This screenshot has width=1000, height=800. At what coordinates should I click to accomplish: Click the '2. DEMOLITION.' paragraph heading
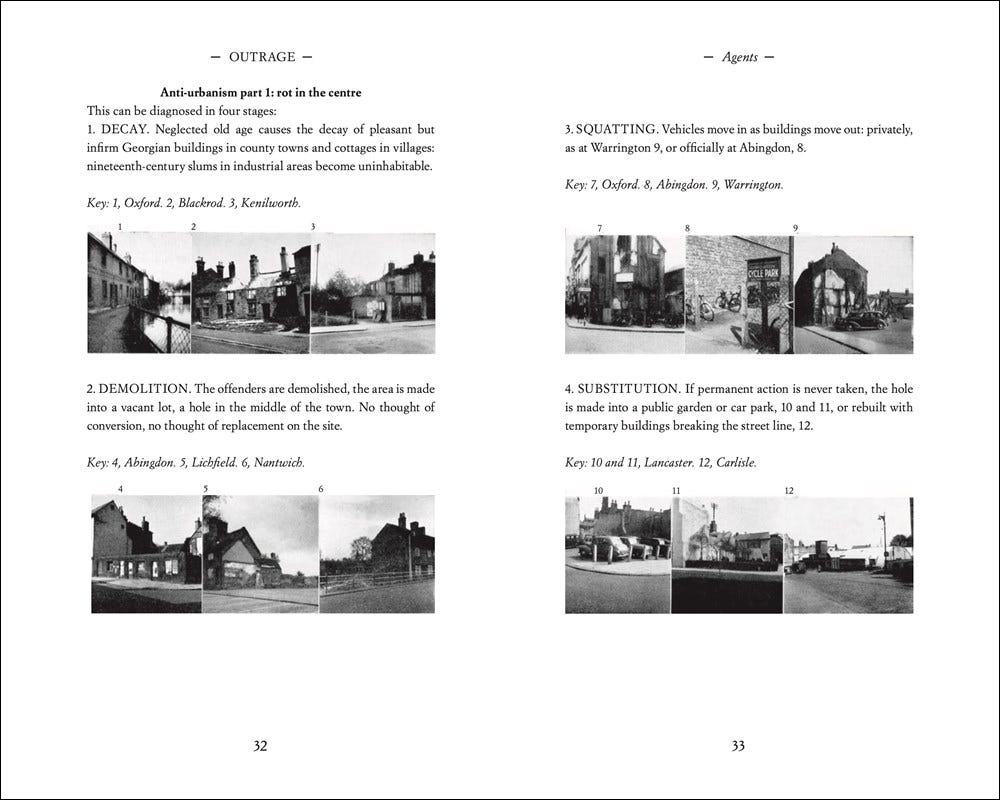click(138, 389)
